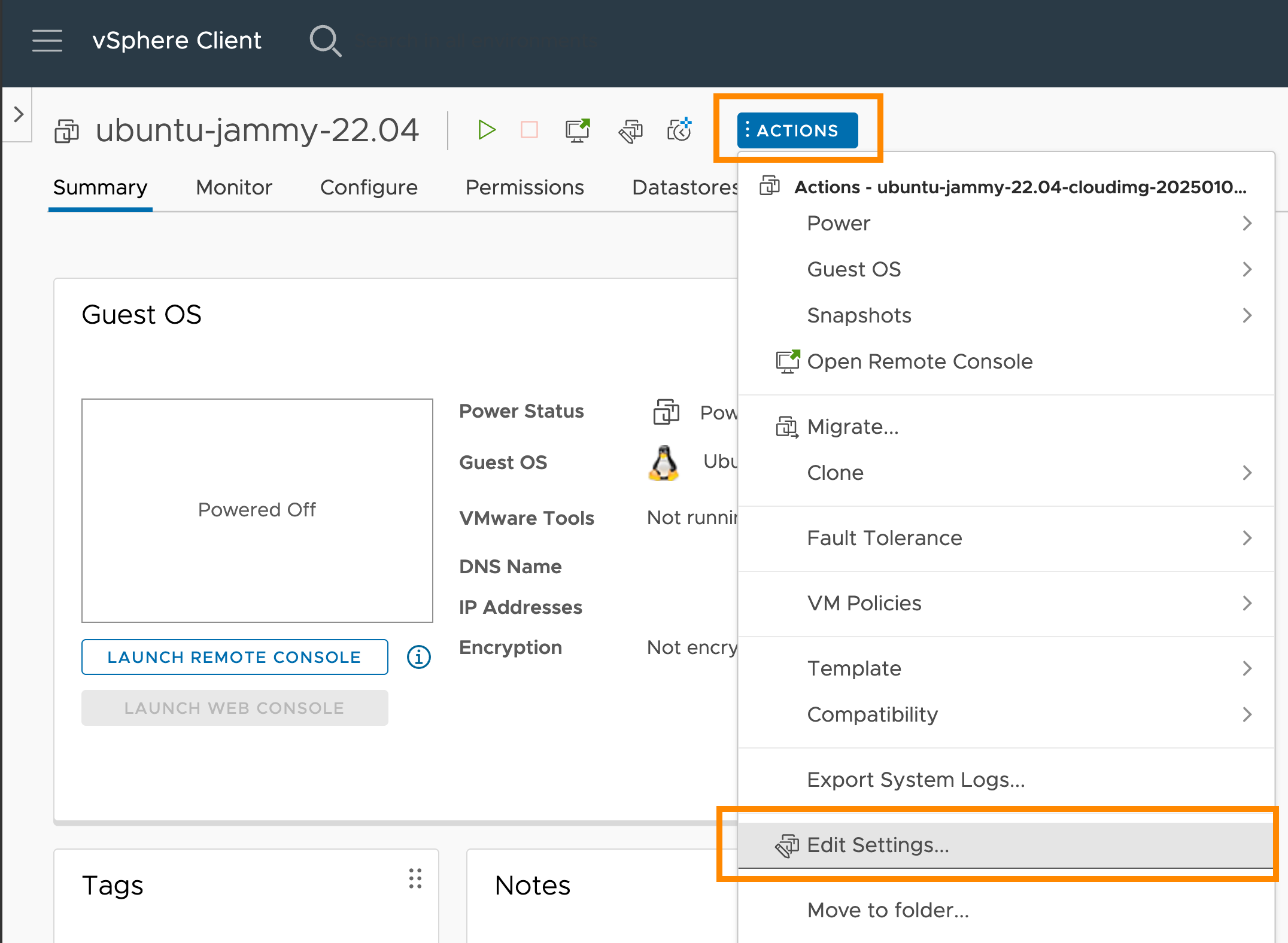This screenshot has width=1288, height=943.
Task: Click the red stop square icon
Action: [x=528, y=130]
